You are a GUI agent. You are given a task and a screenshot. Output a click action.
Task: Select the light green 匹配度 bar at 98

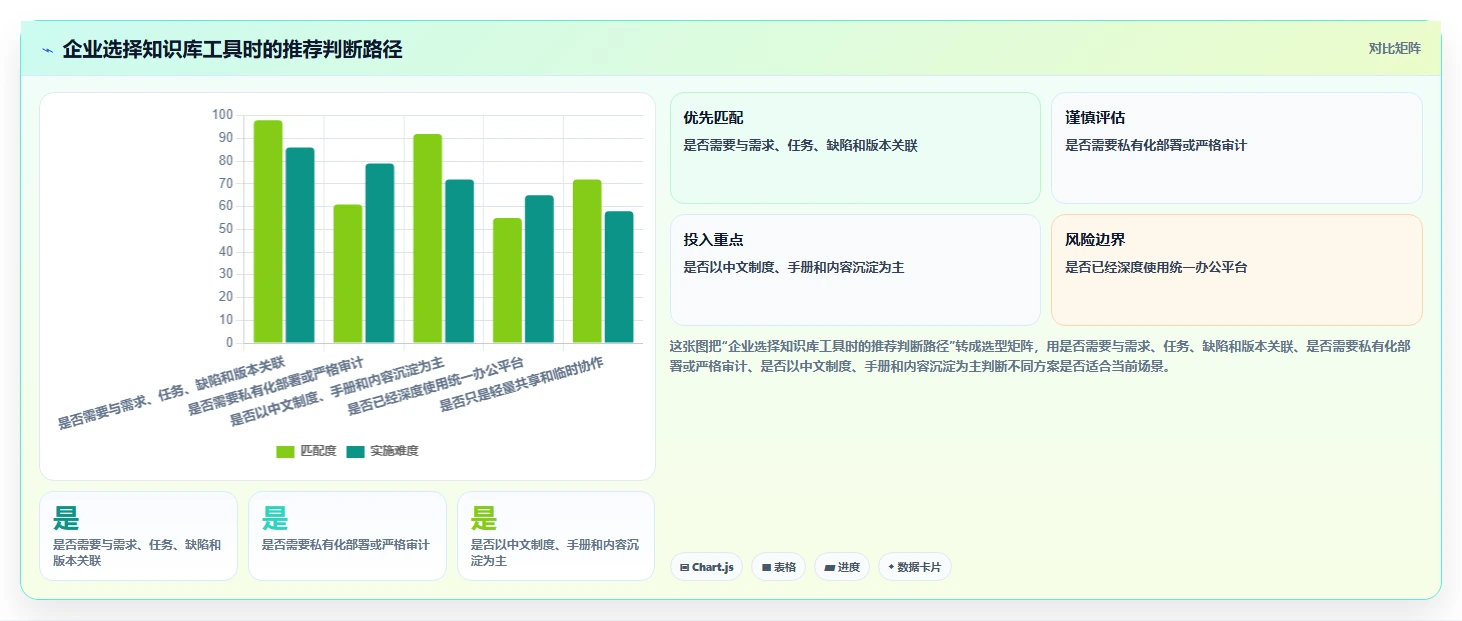(268, 232)
